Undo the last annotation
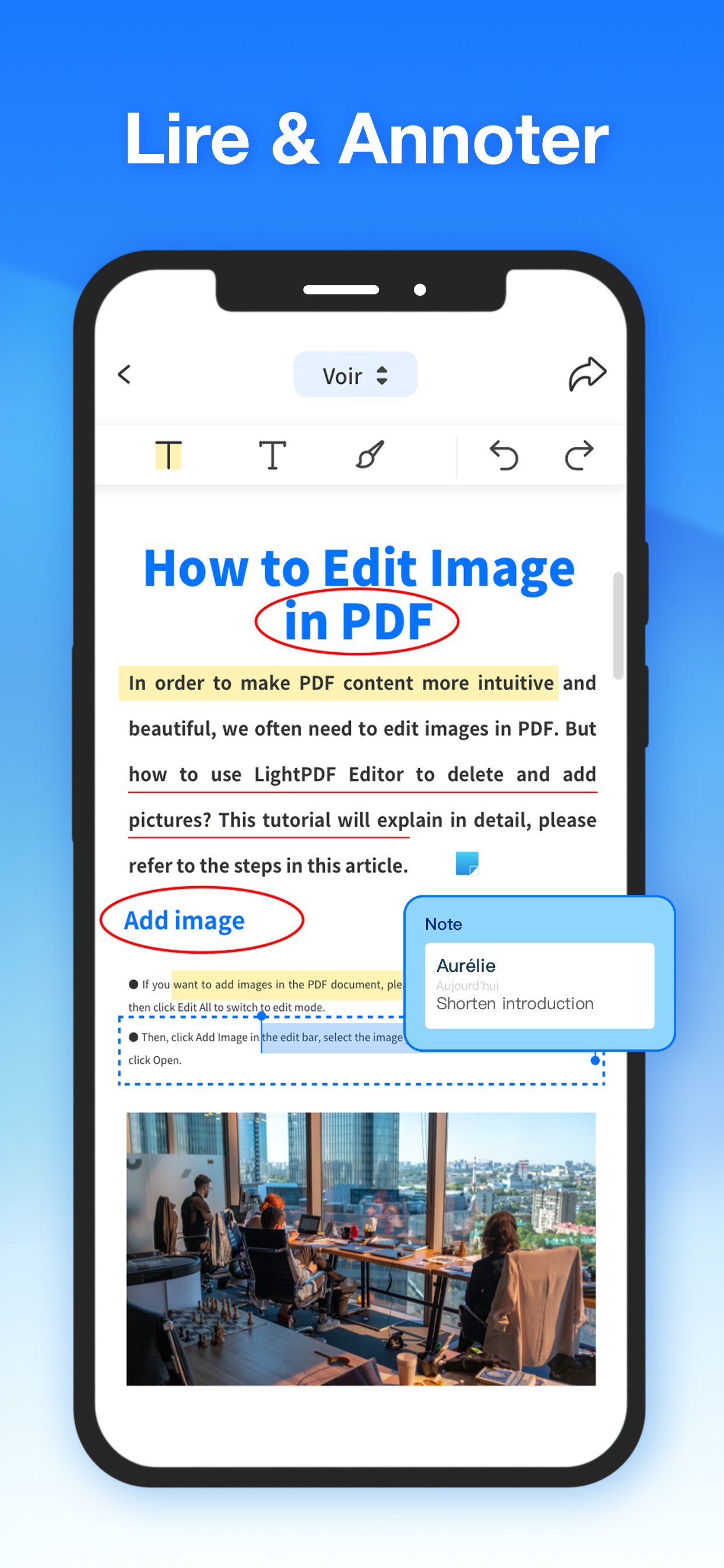The image size is (724, 1568). (504, 454)
